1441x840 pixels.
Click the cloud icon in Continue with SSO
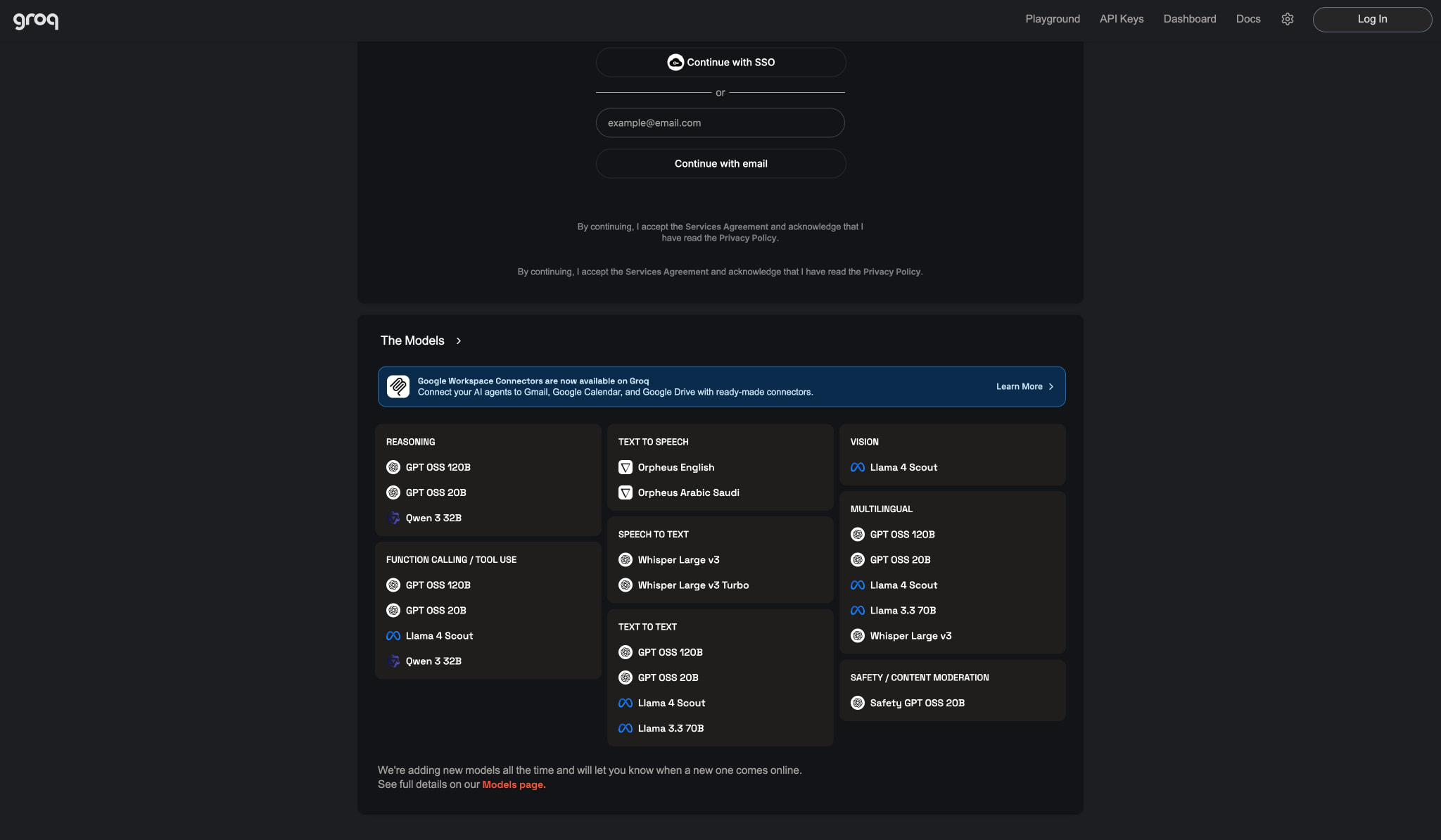675,62
